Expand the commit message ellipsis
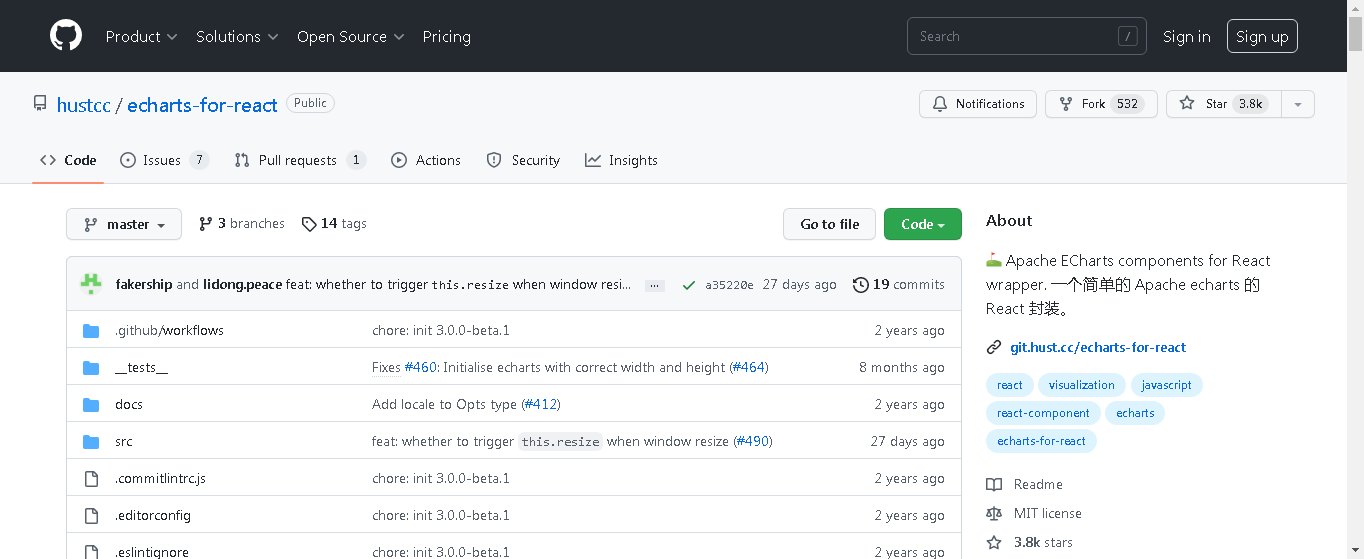Image resolution: width=1364 pixels, height=559 pixels. coord(655,285)
